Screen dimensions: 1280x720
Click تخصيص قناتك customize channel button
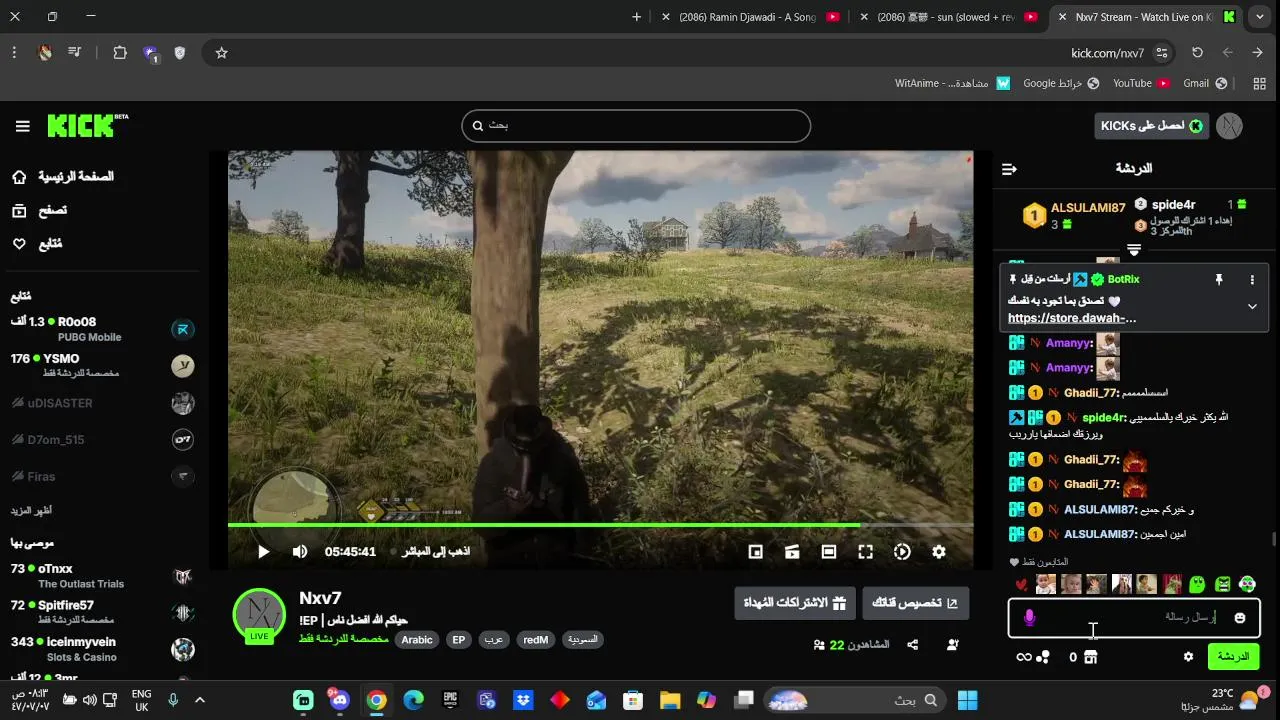click(x=915, y=603)
